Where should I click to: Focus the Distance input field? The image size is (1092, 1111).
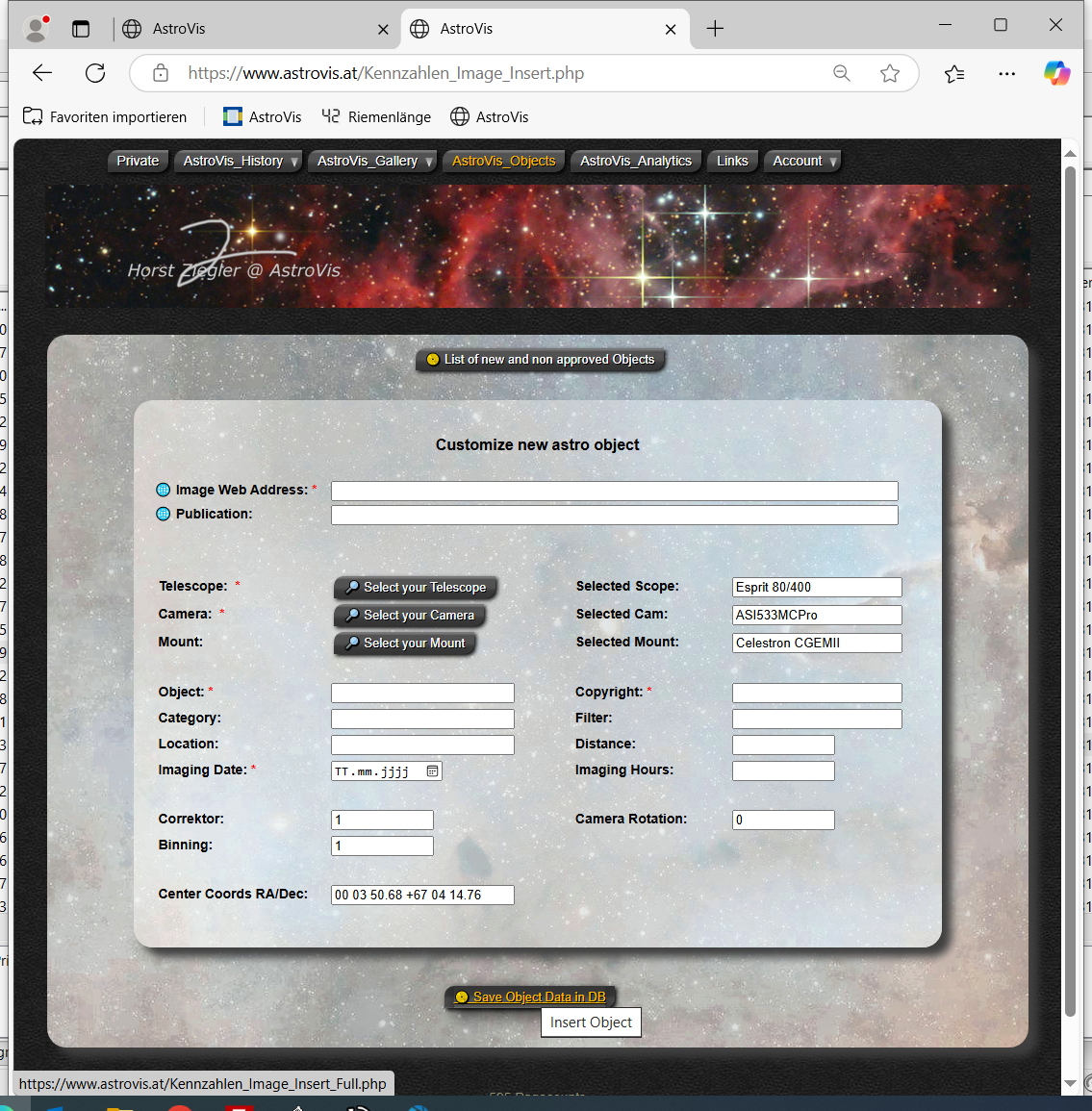[783, 745]
